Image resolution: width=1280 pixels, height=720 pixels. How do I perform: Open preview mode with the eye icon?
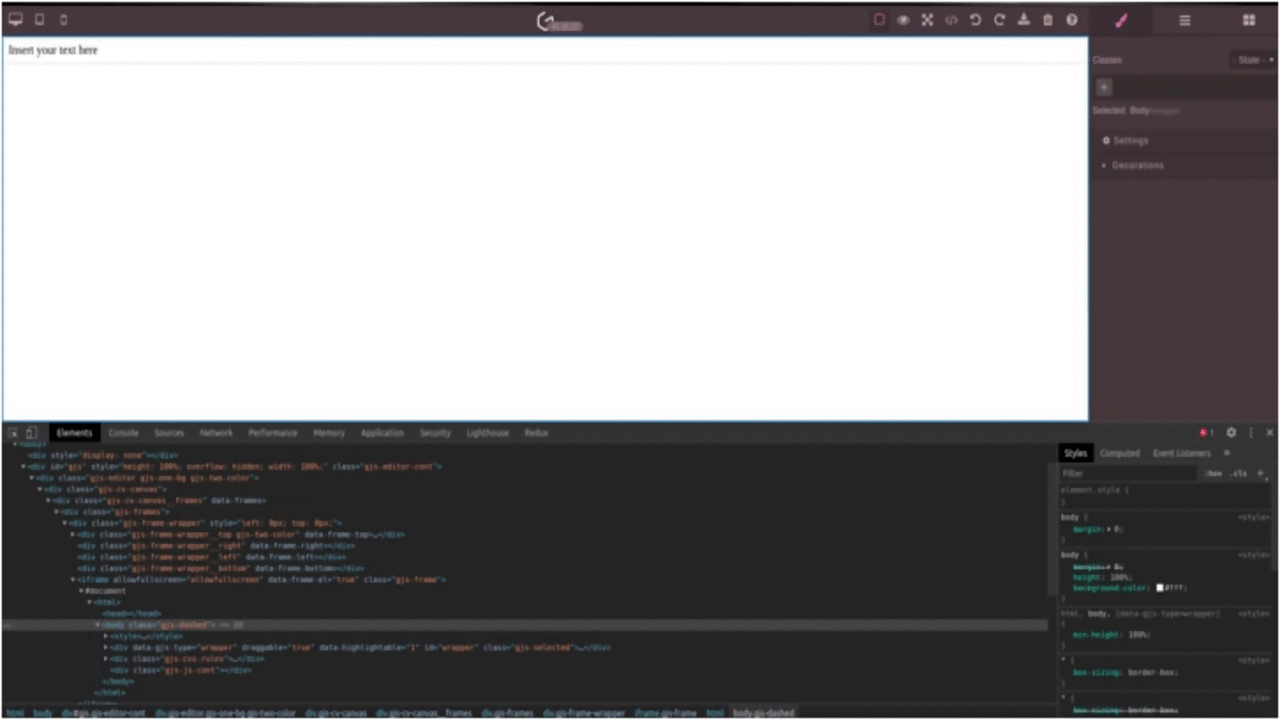tap(903, 20)
